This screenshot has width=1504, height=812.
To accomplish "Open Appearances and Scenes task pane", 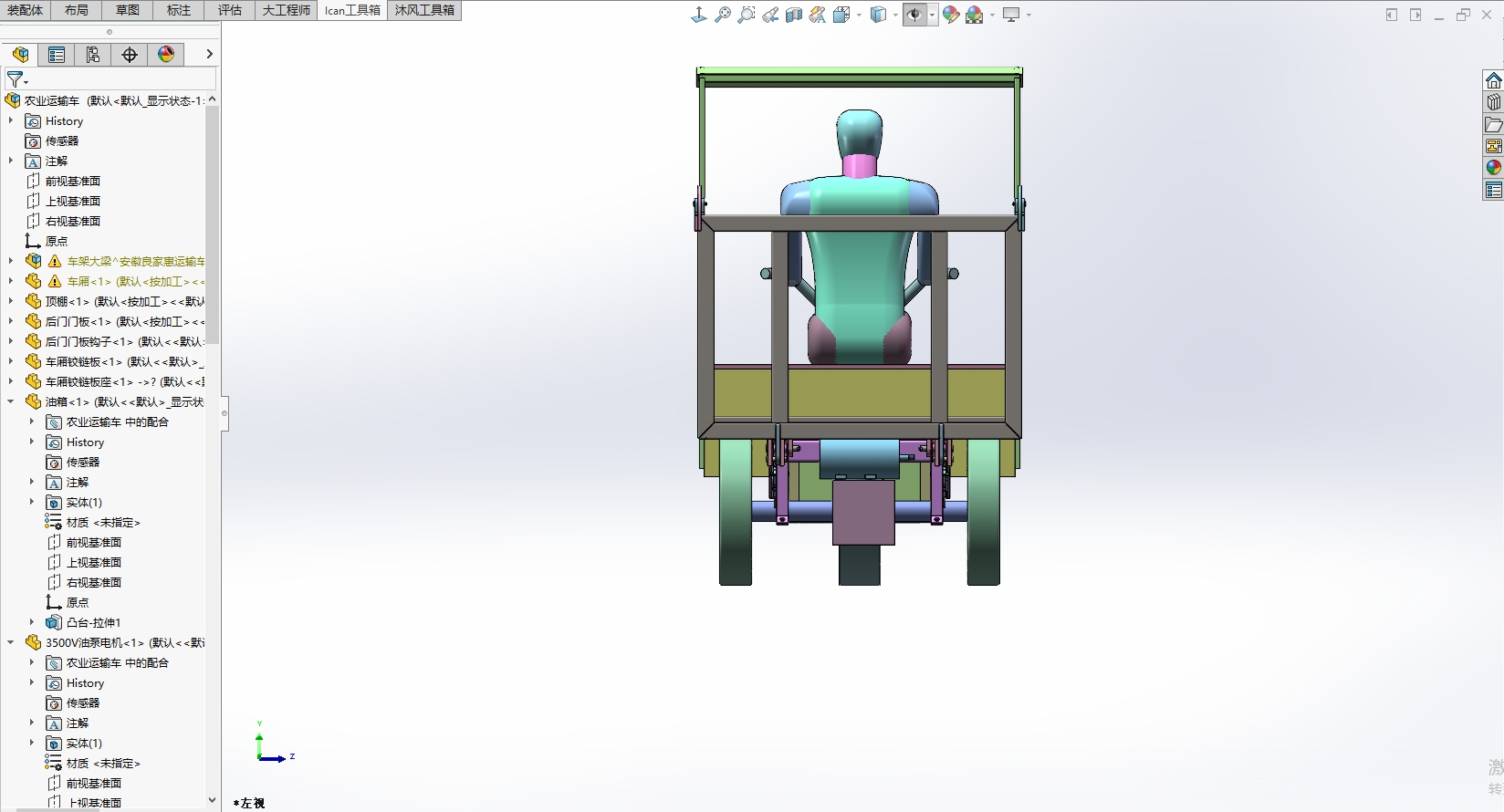I will (x=1493, y=168).
